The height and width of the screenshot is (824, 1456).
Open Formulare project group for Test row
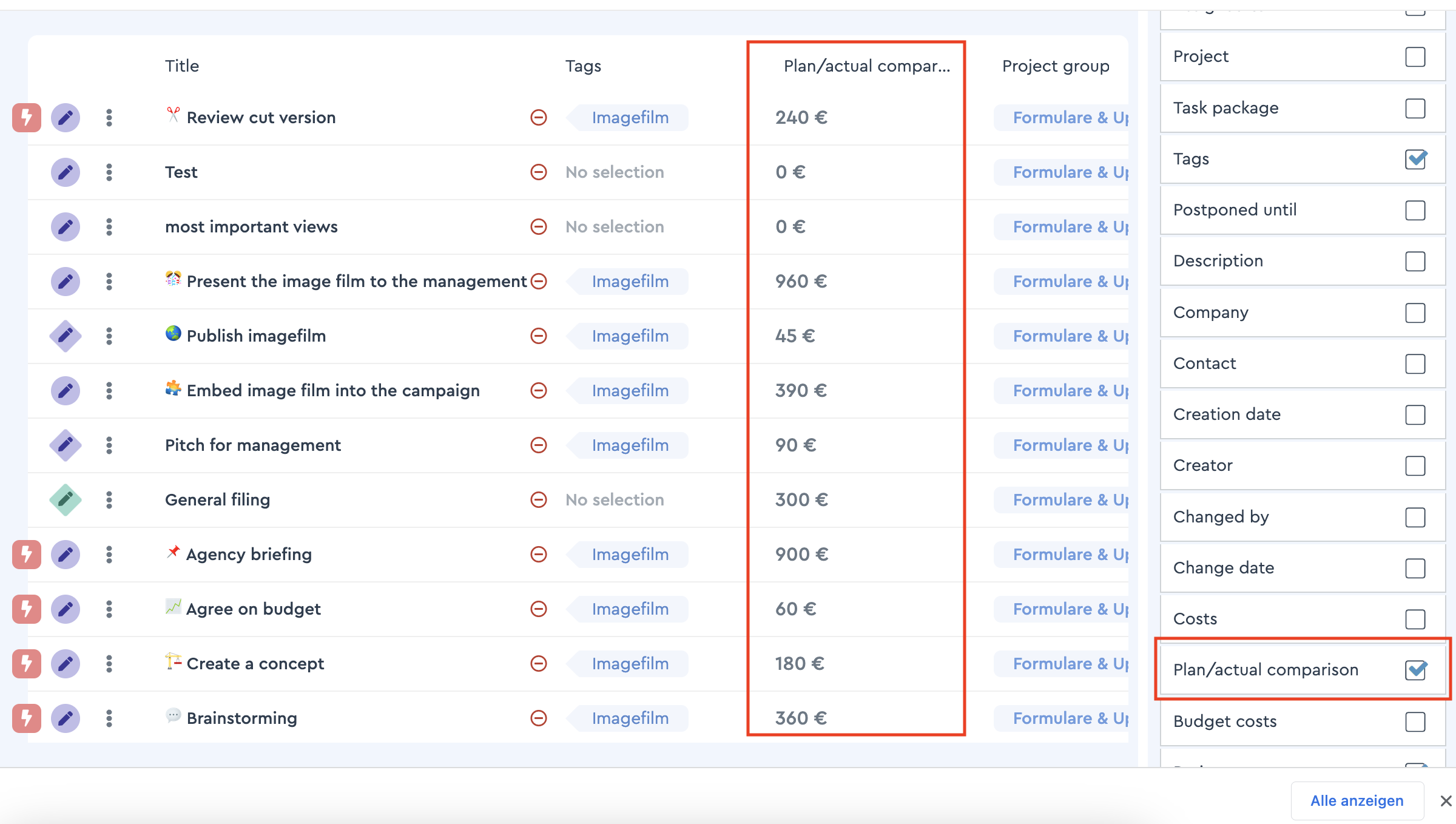pos(1062,172)
